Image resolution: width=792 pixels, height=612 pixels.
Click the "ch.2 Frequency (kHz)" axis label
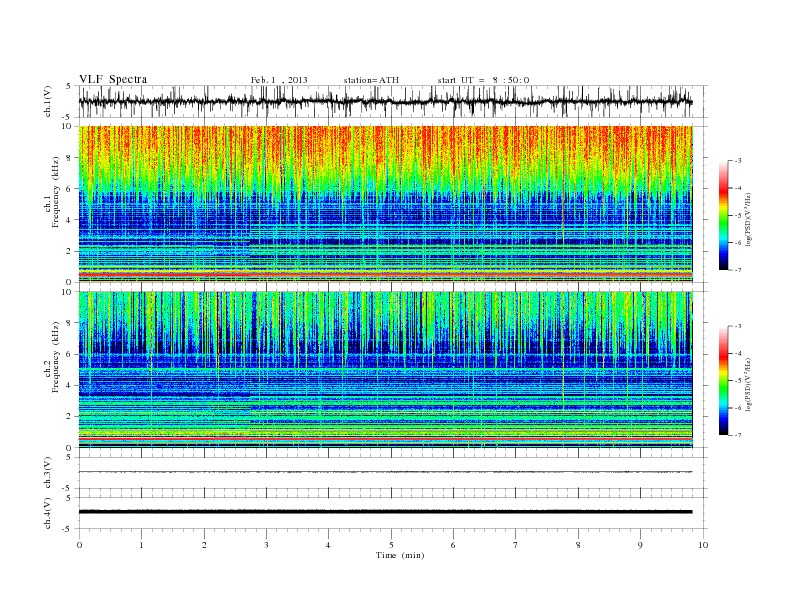point(52,356)
